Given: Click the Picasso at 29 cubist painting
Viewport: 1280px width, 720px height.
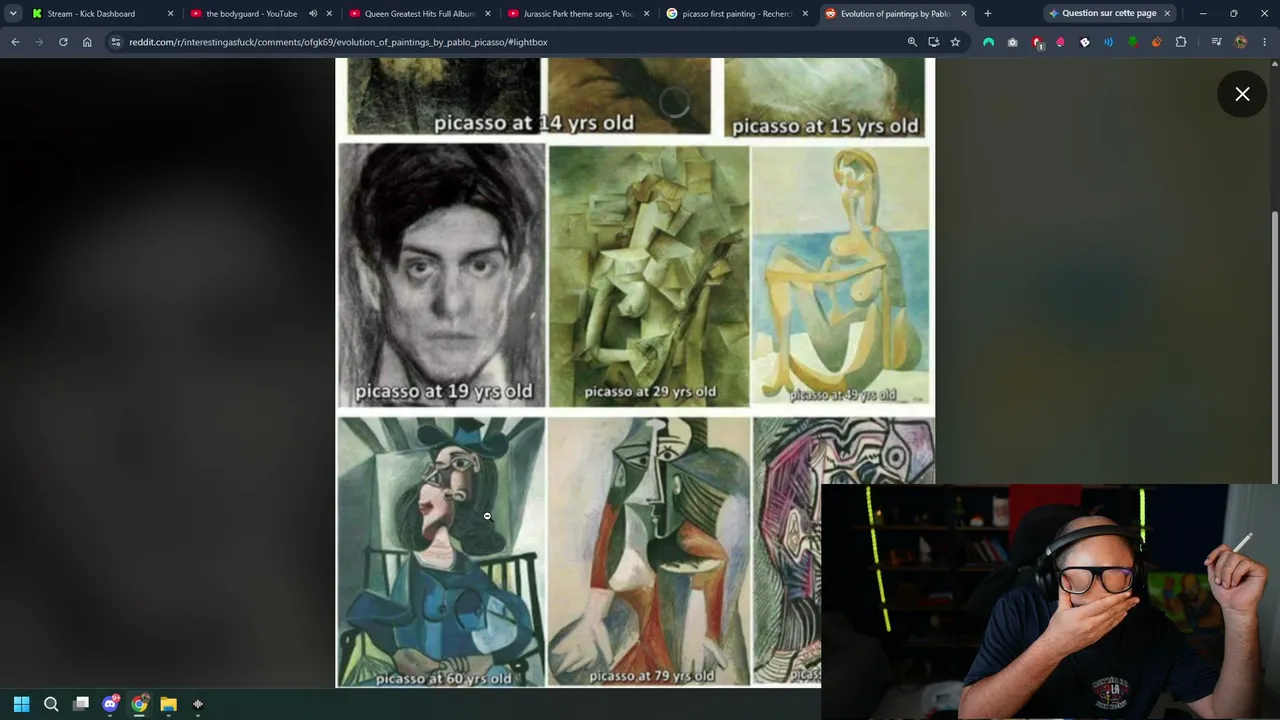Looking at the screenshot, I should (649, 276).
